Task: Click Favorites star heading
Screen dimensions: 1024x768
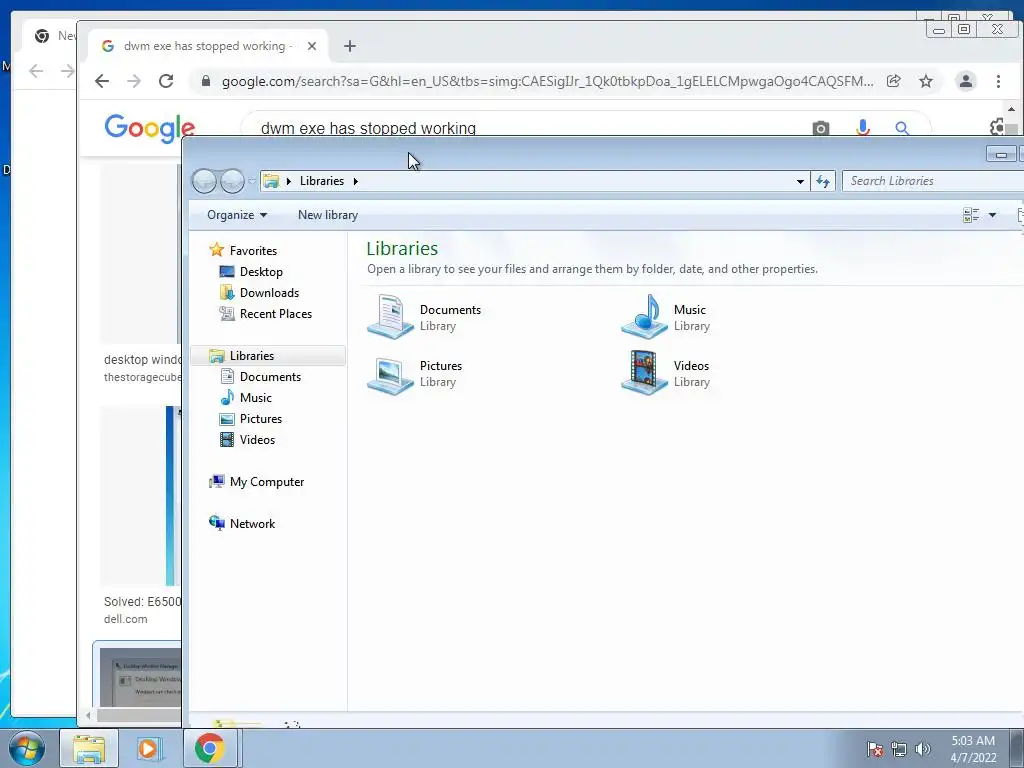Action: pos(243,250)
